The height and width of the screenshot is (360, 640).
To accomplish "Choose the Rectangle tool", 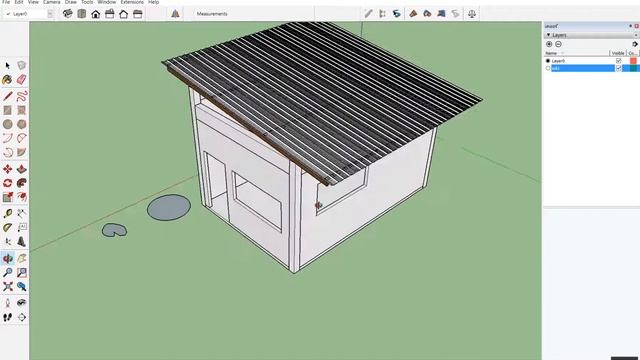I will point(7,110).
